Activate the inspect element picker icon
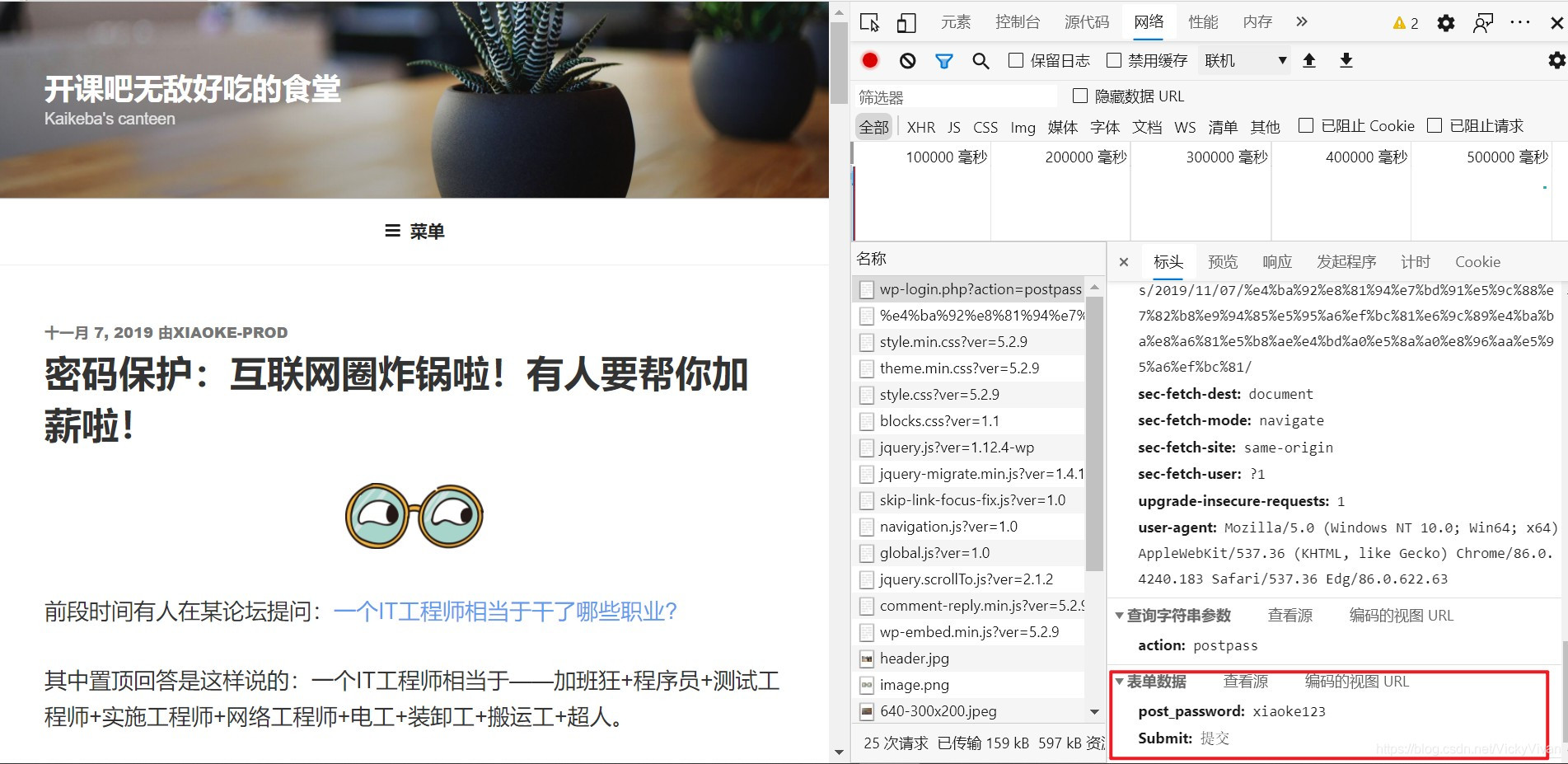Viewport: 1568px width, 764px height. (869, 22)
